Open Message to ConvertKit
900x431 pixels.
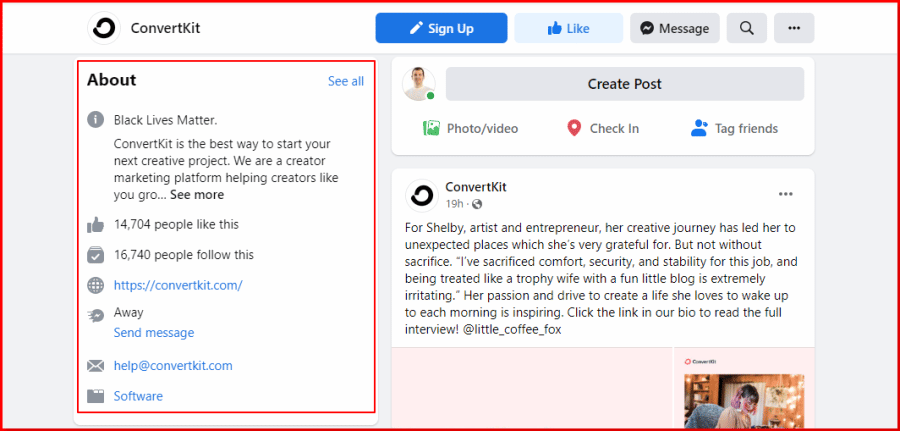(674, 28)
